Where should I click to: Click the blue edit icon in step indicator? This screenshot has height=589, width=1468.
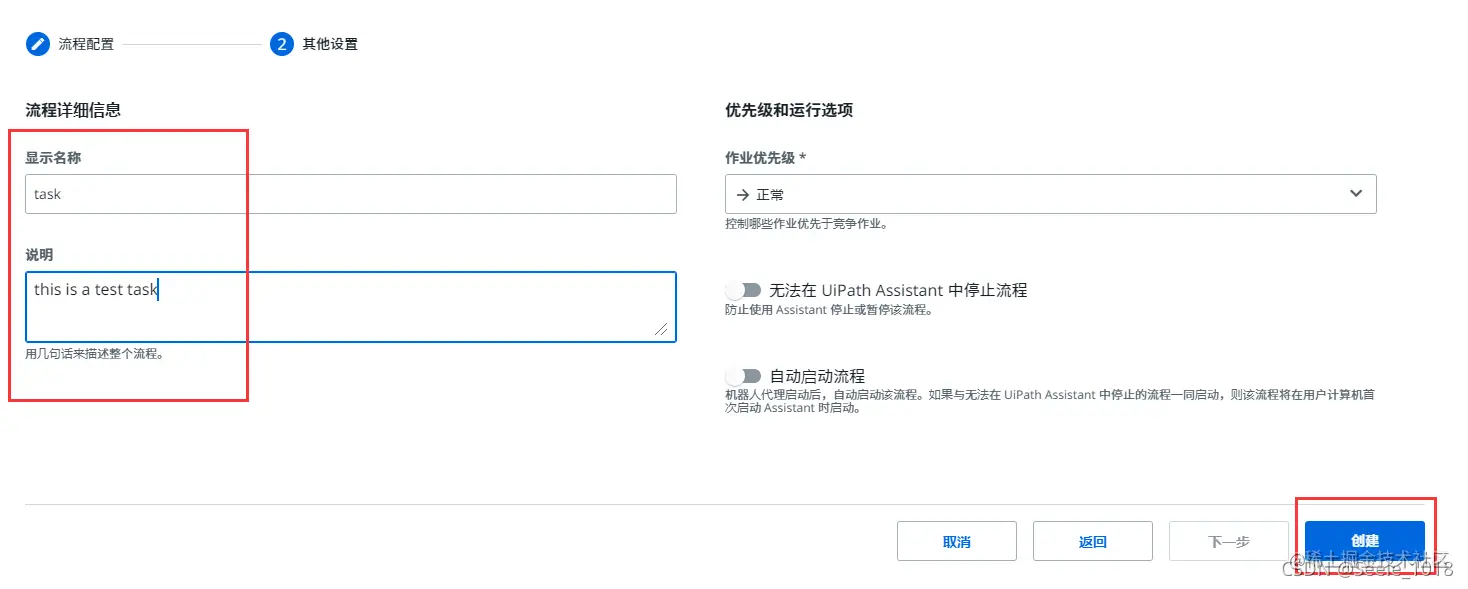point(37,44)
